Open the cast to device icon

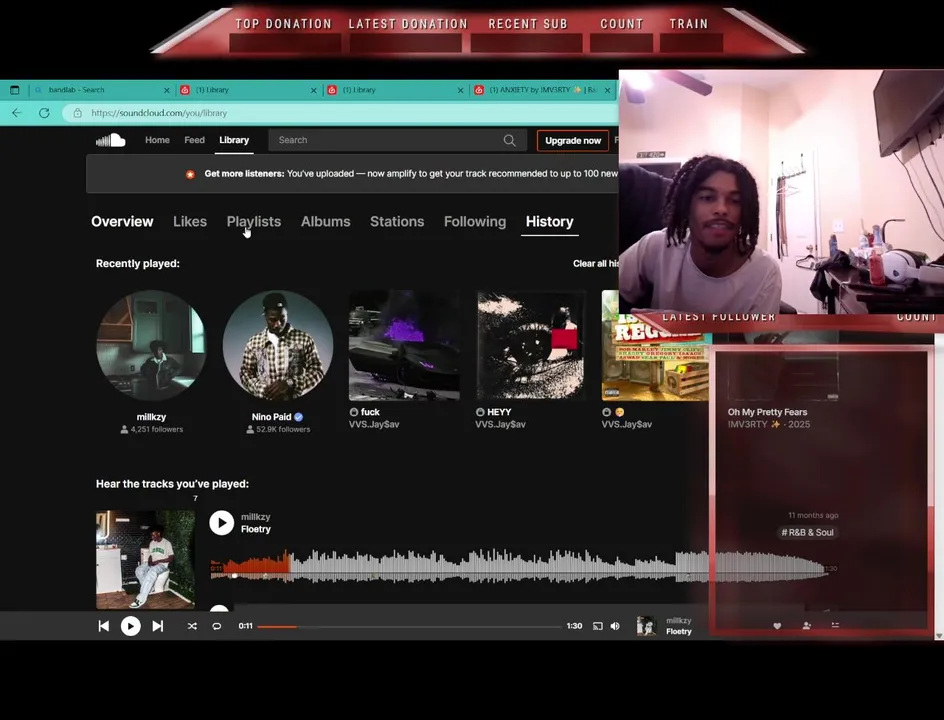[597, 626]
